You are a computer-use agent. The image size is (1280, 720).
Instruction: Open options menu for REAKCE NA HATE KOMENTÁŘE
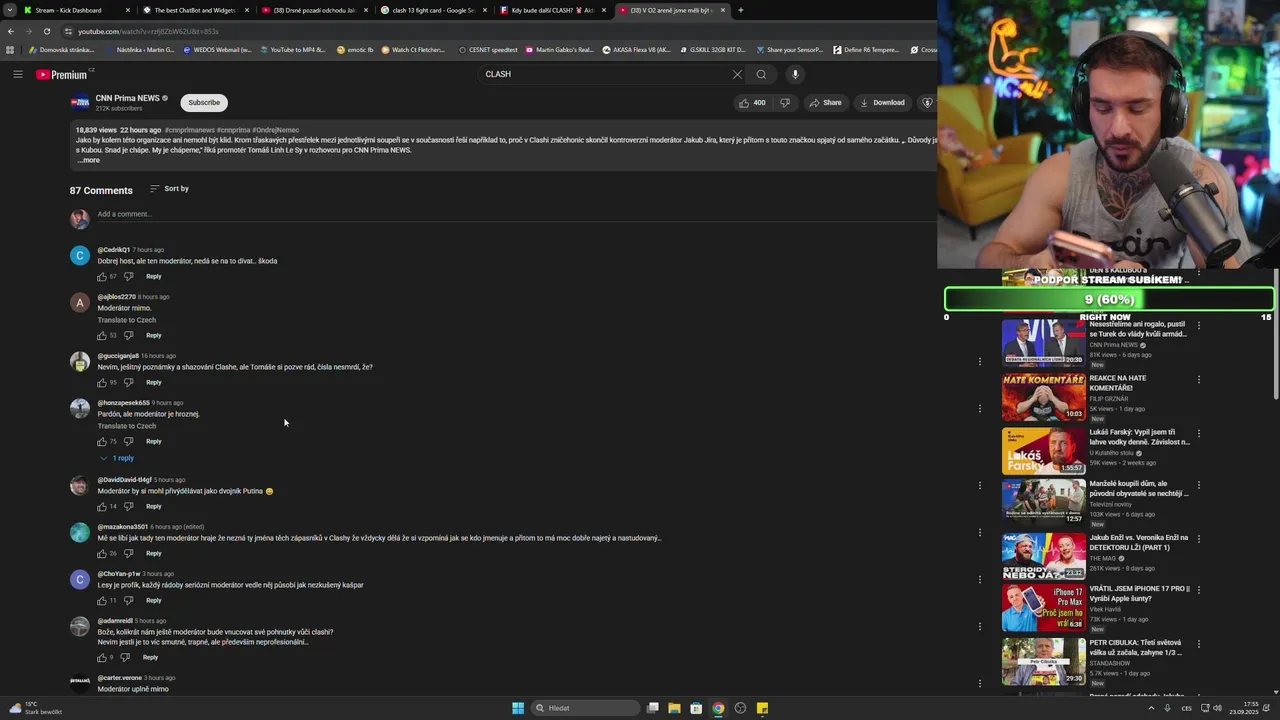(x=1198, y=380)
